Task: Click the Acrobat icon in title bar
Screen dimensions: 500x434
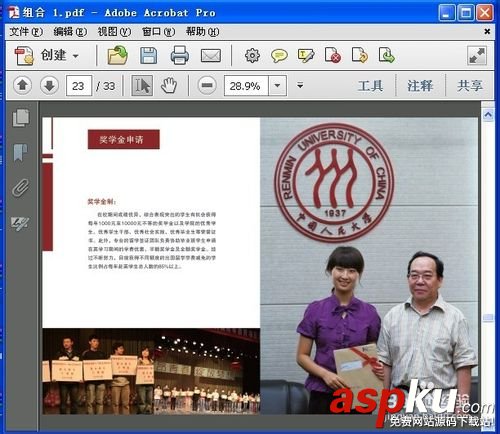Action: click(x=14, y=13)
